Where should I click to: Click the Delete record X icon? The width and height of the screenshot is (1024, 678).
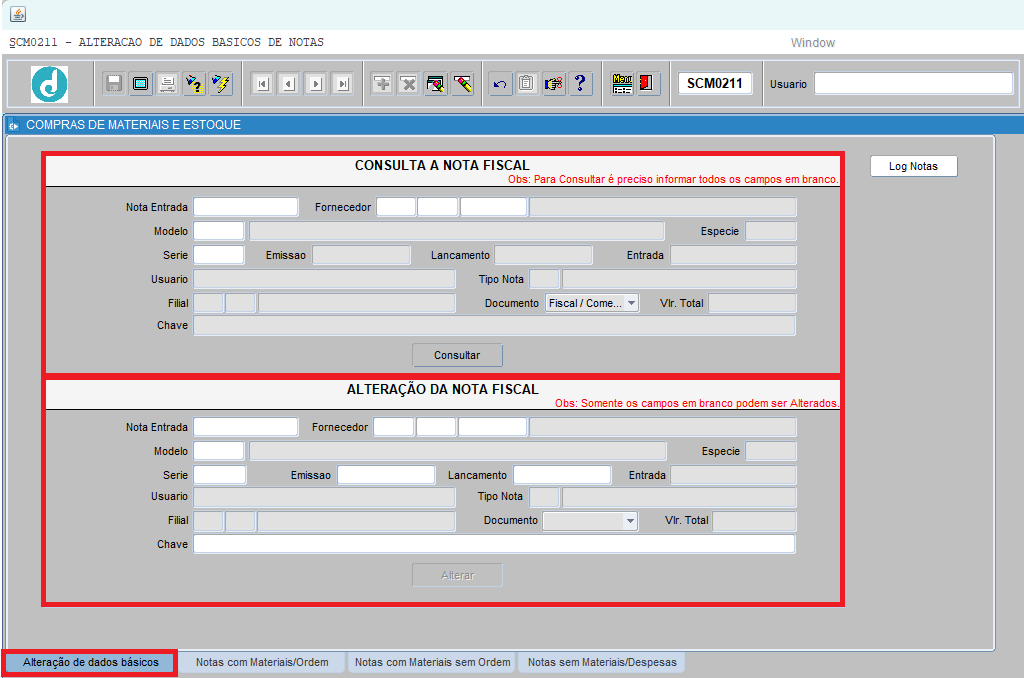point(409,84)
